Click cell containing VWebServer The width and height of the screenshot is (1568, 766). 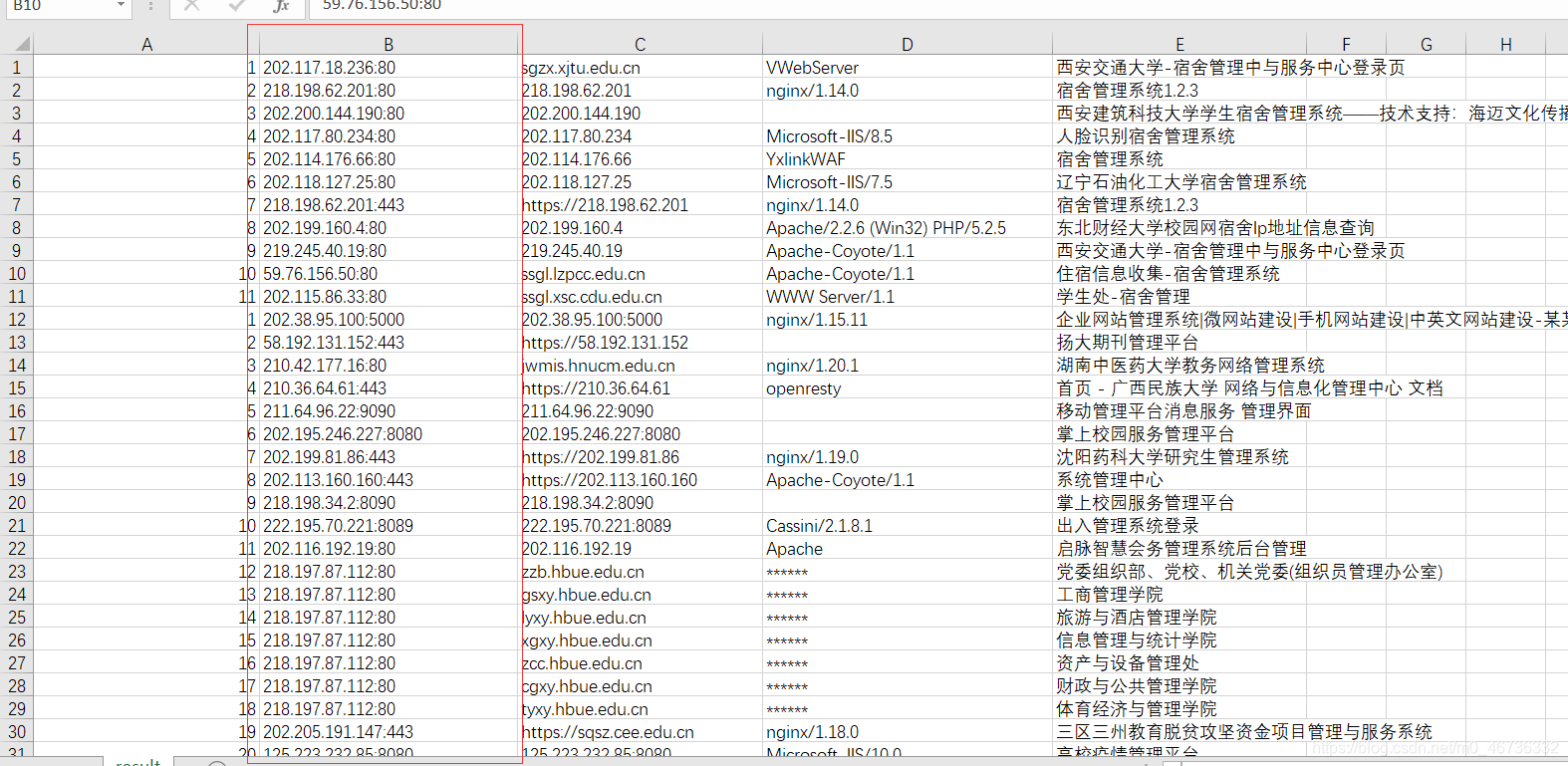pyautogui.click(x=908, y=68)
